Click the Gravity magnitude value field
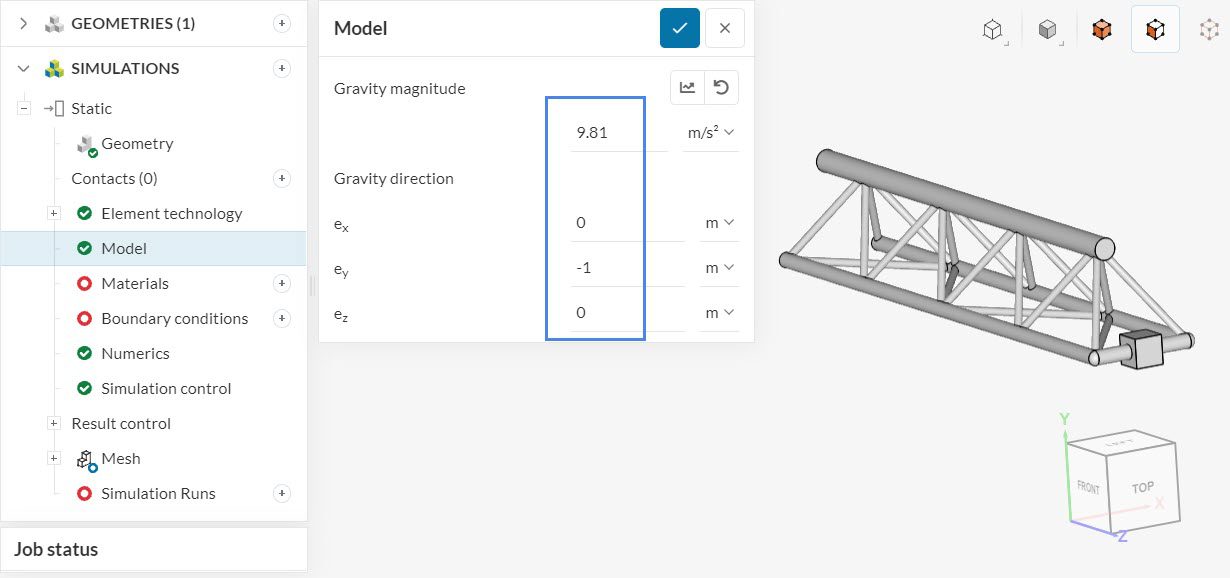 pos(617,132)
